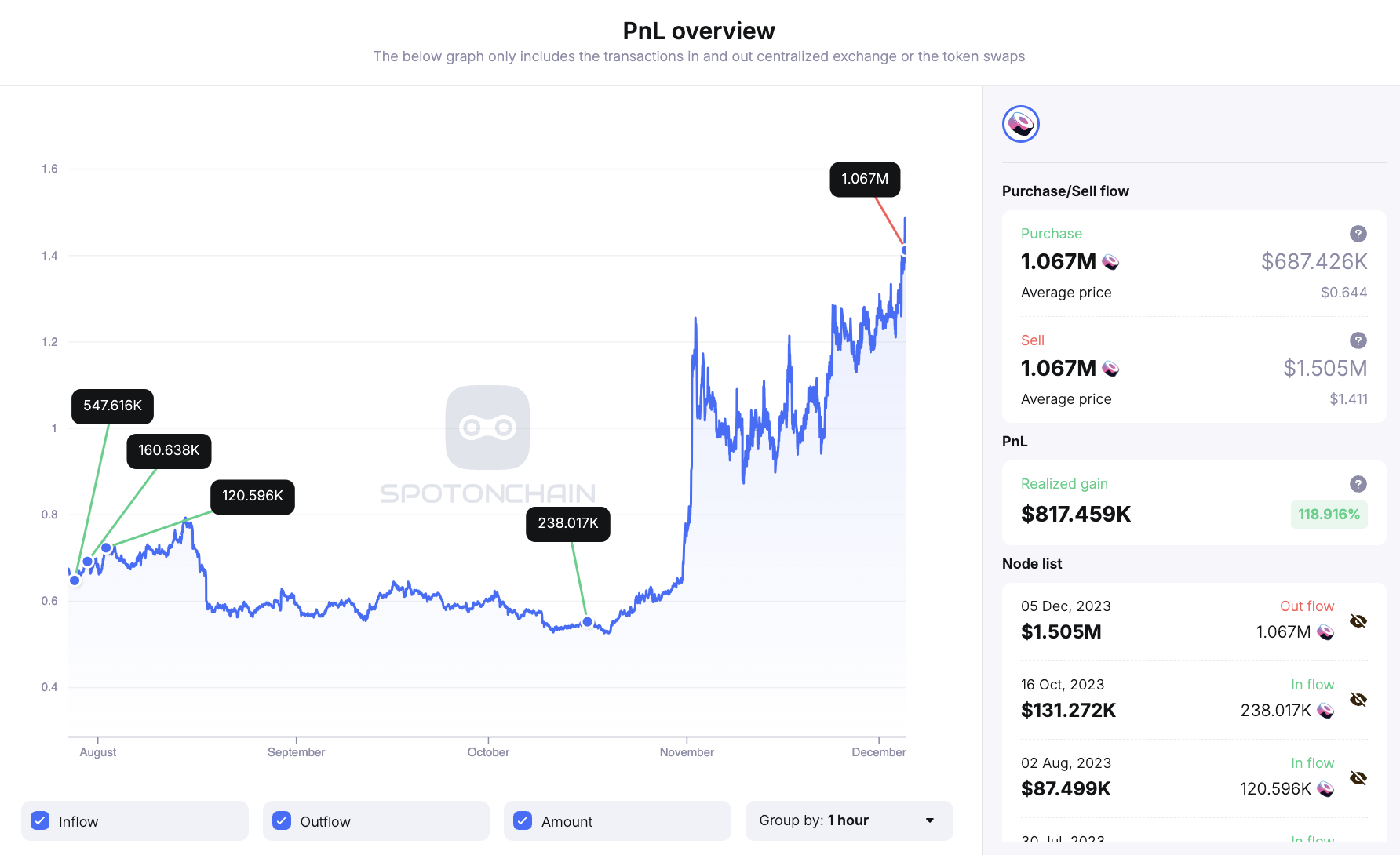Toggle visibility on the 16 Oct row
Viewport: 1400px width, 855px height.
coord(1358,699)
